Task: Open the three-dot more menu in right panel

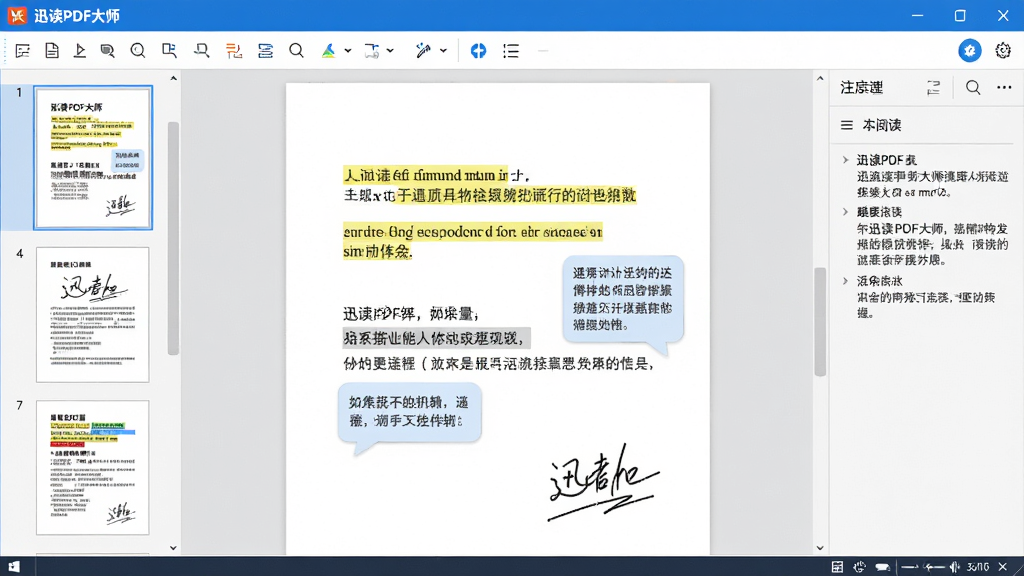Action: (1004, 88)
